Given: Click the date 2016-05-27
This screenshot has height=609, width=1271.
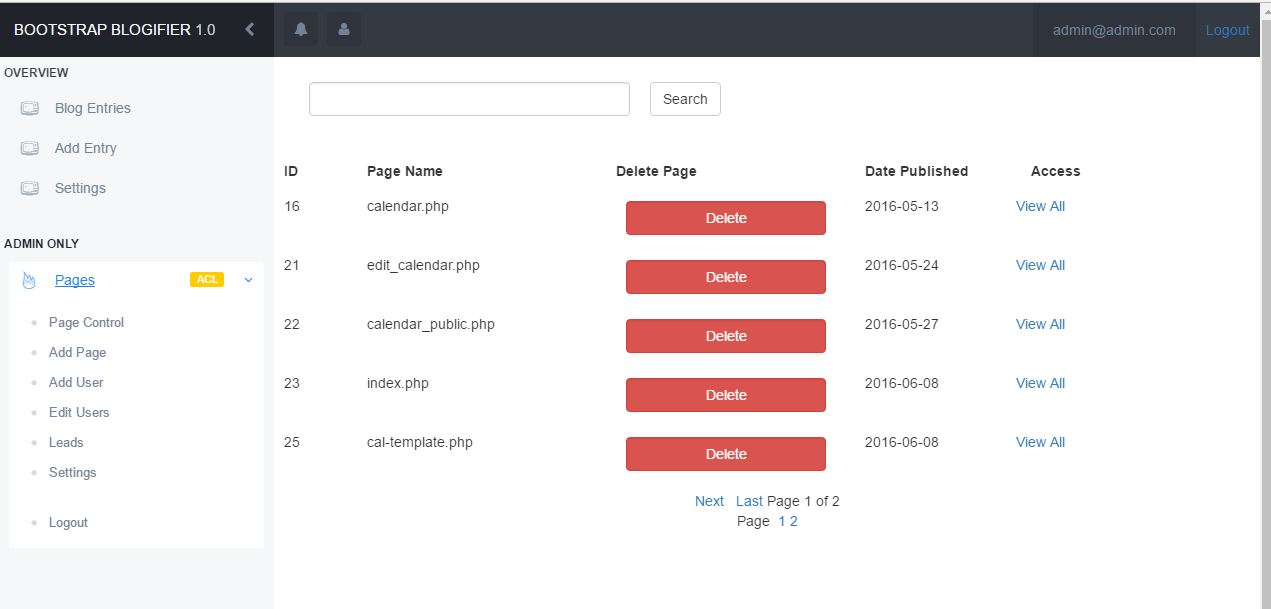Looking at the screenshot, I should (x=902, y=324).
